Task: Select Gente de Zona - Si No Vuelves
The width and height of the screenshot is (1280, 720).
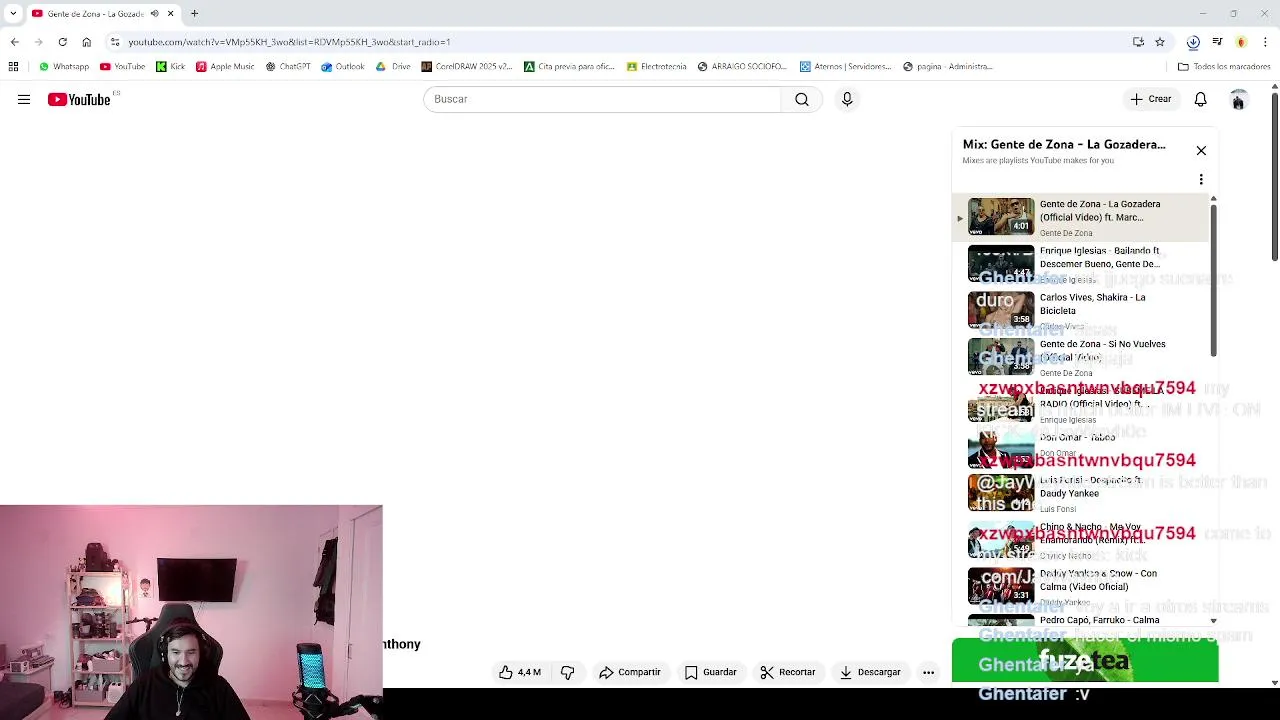Action: coord(1082,357)
